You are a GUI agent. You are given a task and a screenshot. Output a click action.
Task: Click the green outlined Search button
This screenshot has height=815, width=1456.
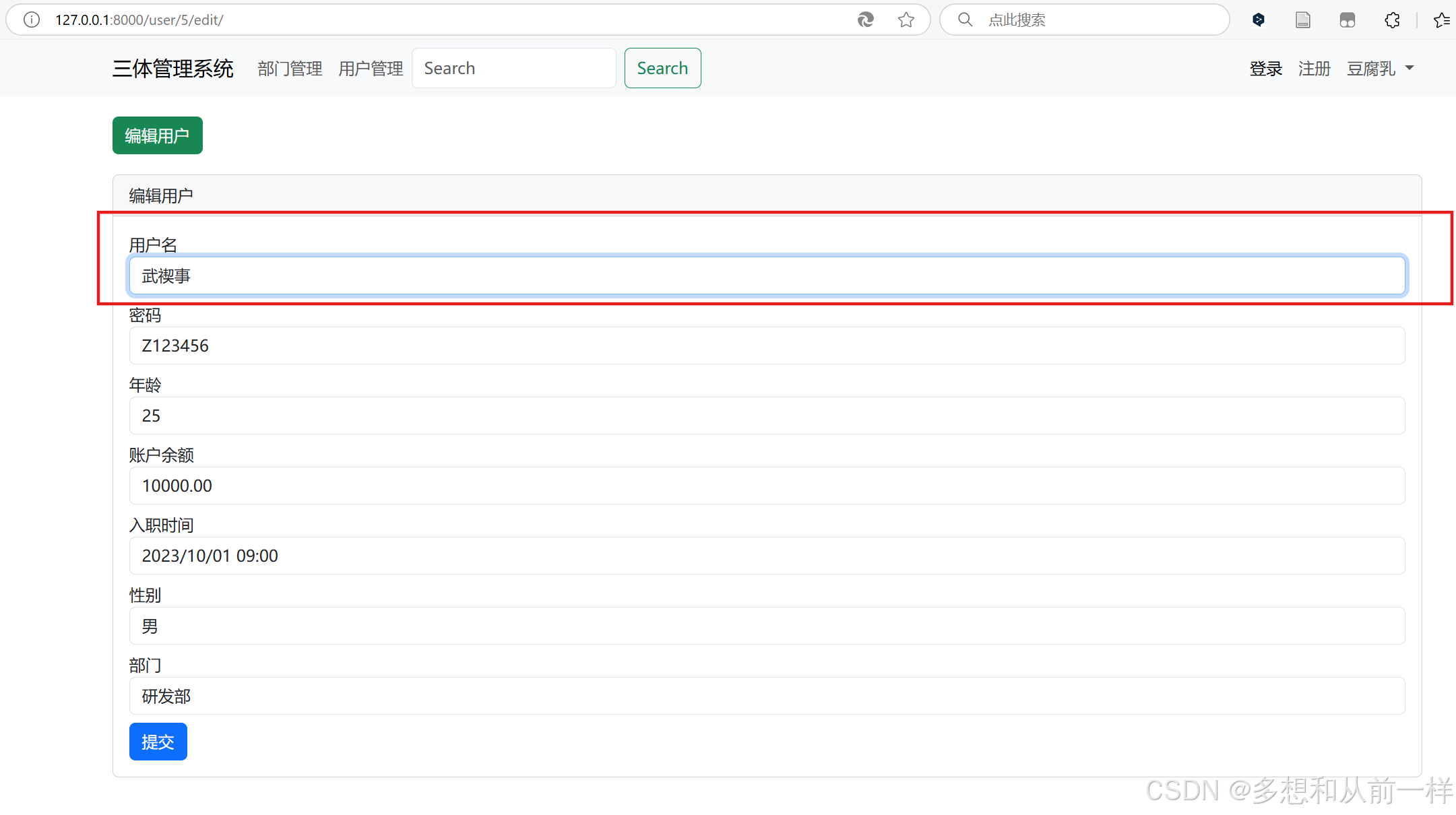662,68
